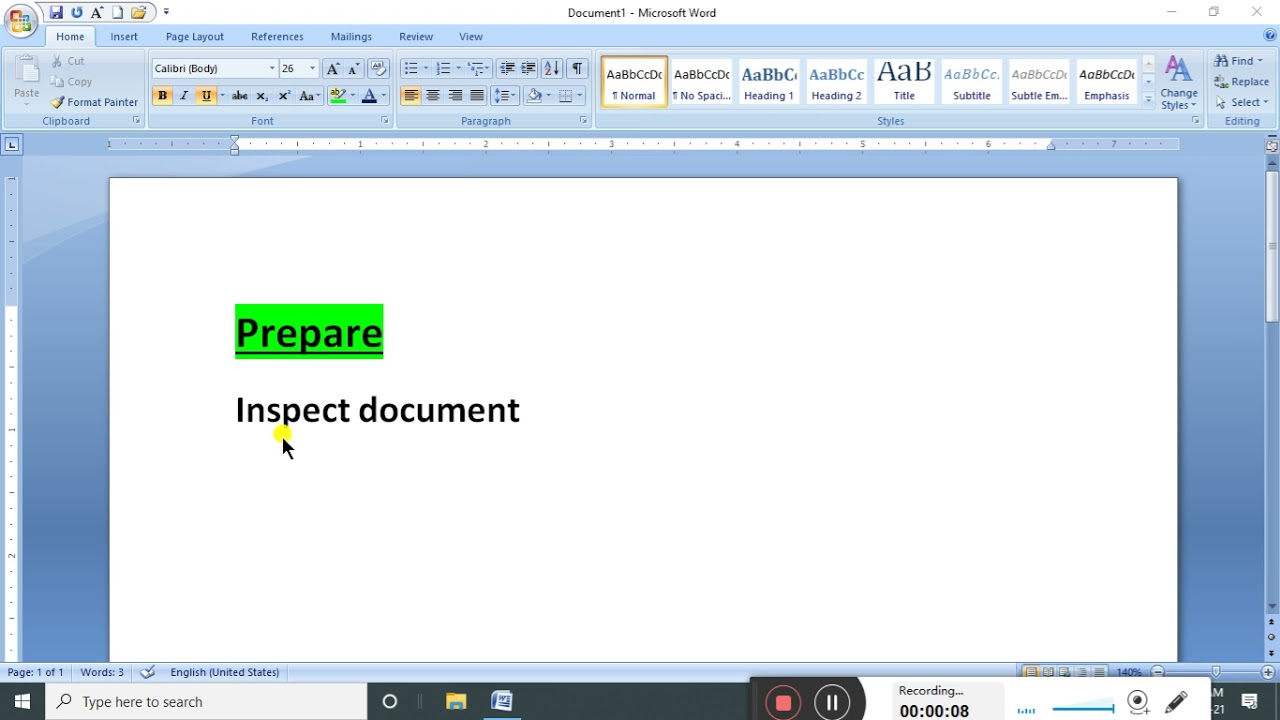This screenshot has width=1280, height=720.
Task: Set Align Text Left
Action: pyautogui.click(x=411, y=96)
